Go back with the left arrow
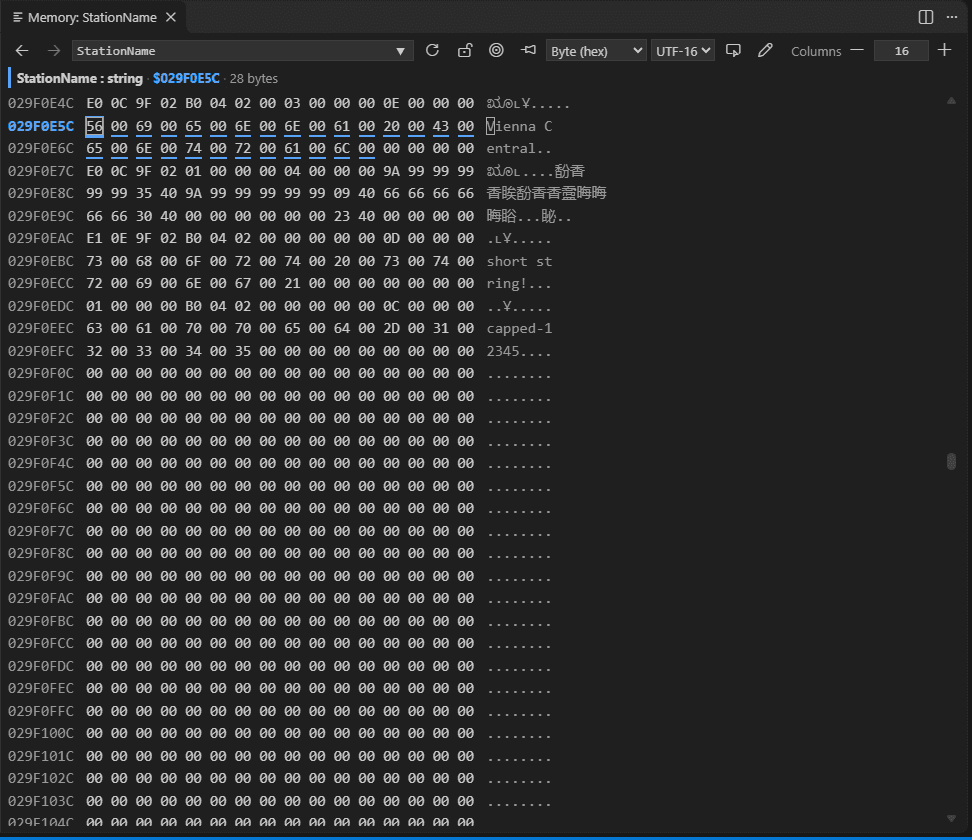 (22, 51)
